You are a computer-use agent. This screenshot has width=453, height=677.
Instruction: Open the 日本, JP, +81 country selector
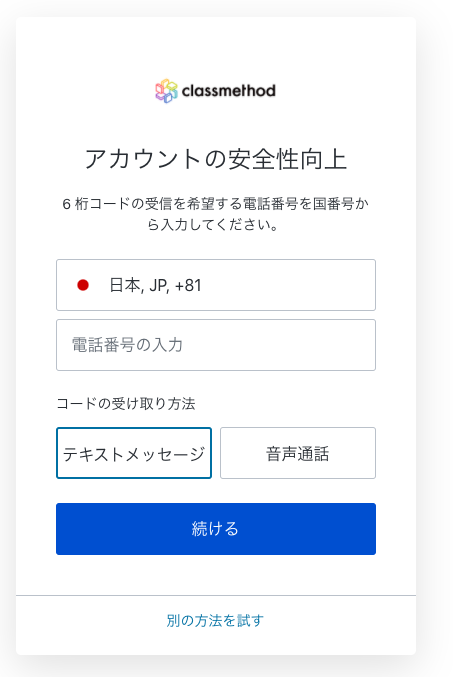point(216,285)
